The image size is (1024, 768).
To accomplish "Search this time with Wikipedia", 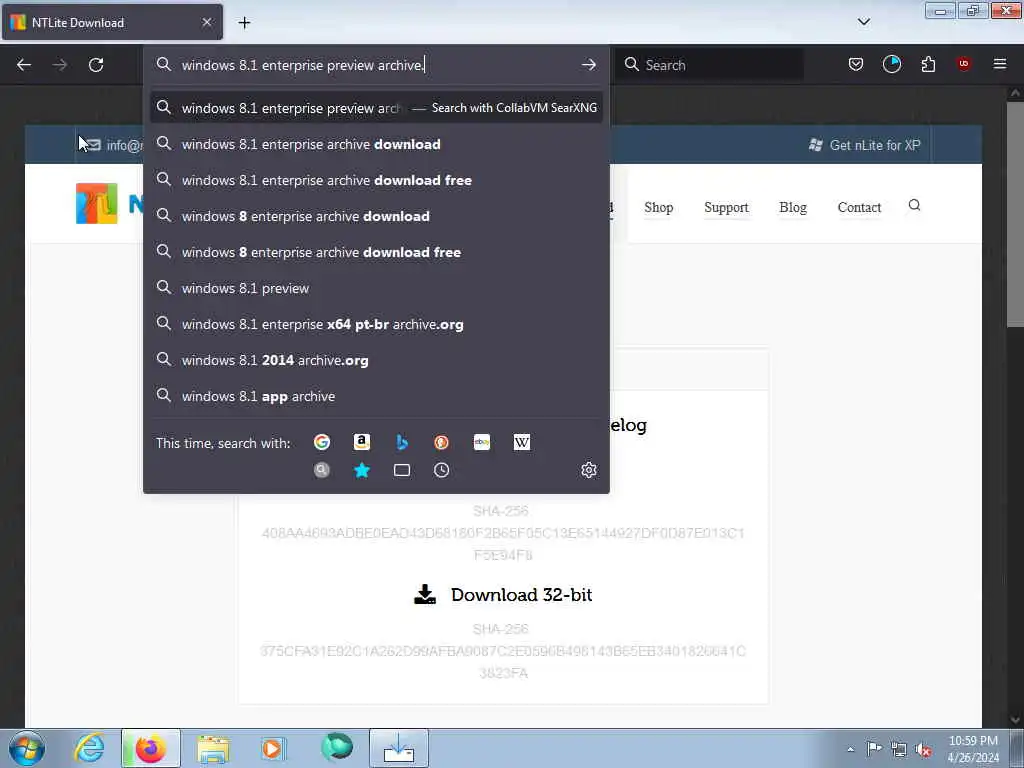I will [x=522, y=442].
